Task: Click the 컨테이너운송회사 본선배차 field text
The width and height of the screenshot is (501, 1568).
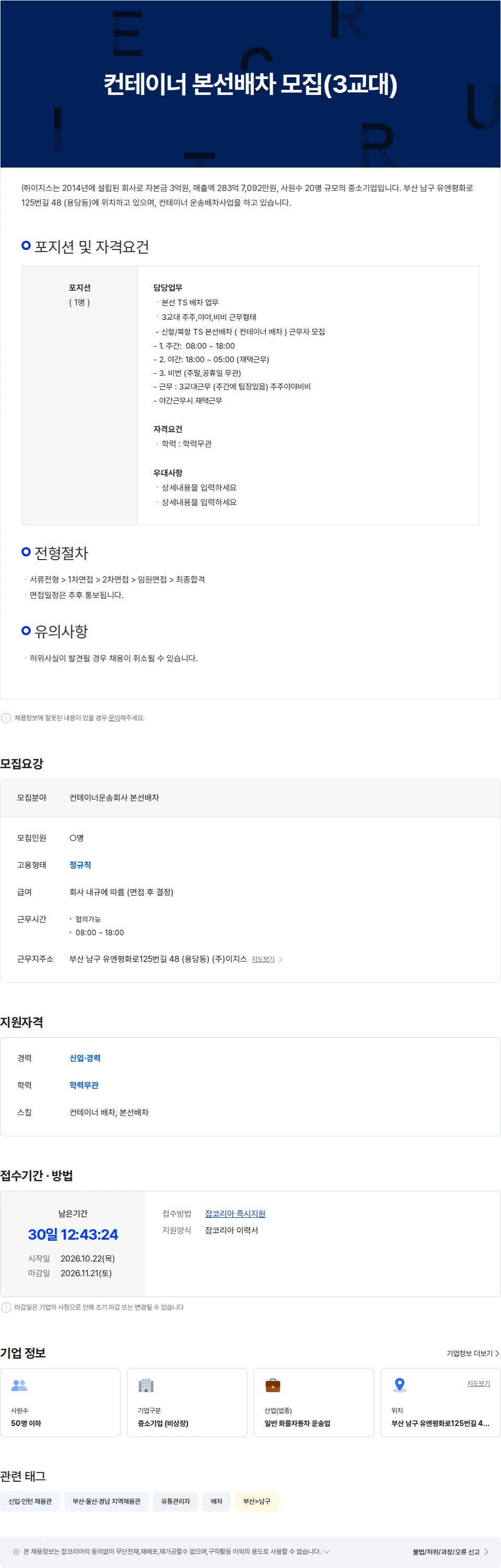Action: 114,798
